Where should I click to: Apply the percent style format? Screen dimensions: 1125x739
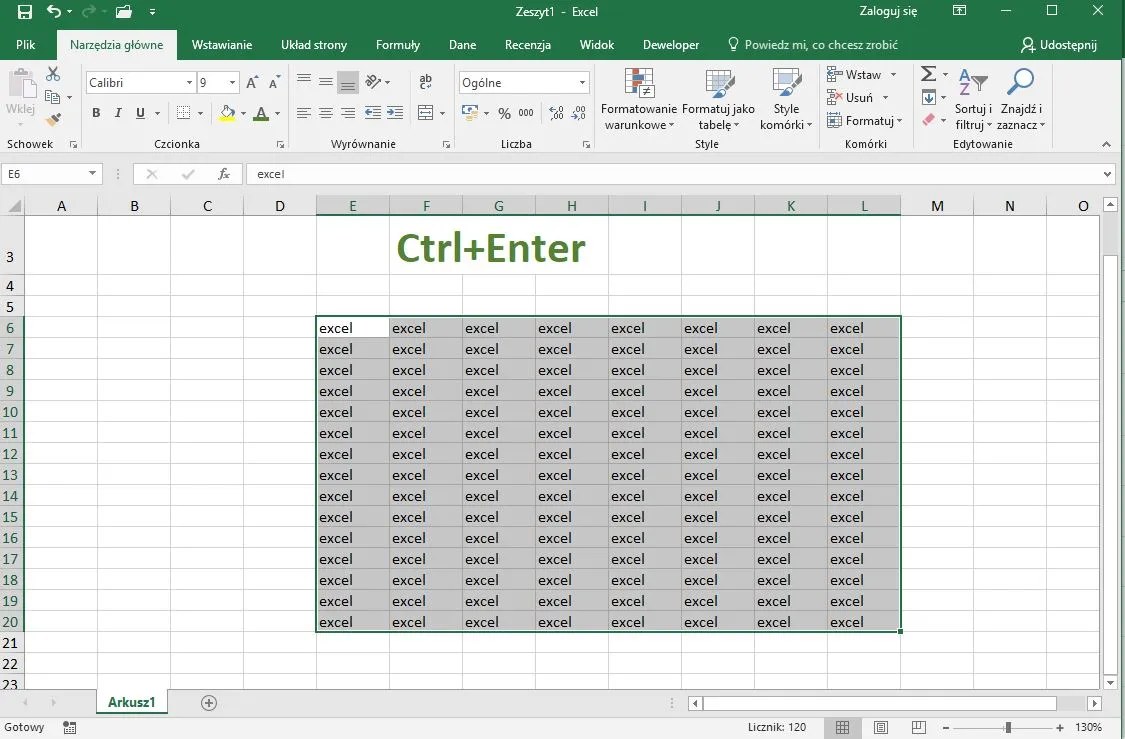[x=504, y=113]
